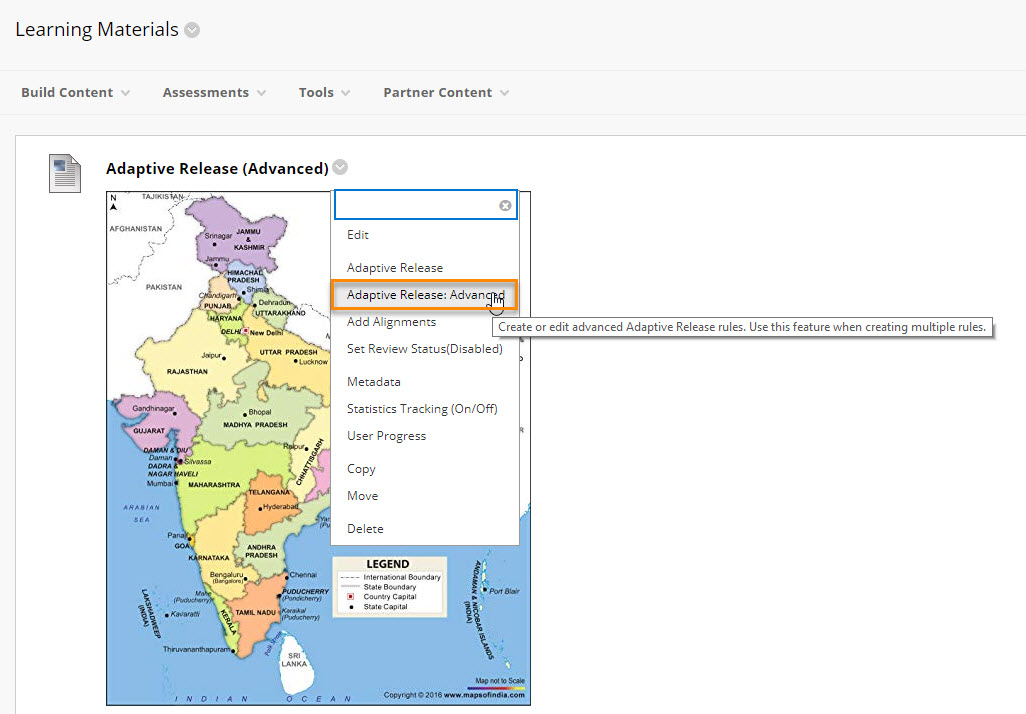Open User Progress menu item

(386, 436)
